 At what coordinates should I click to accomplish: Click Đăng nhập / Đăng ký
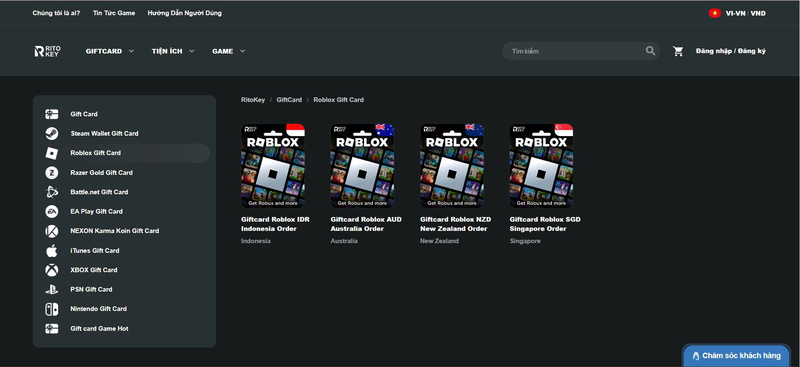click(x=731, y=51)
